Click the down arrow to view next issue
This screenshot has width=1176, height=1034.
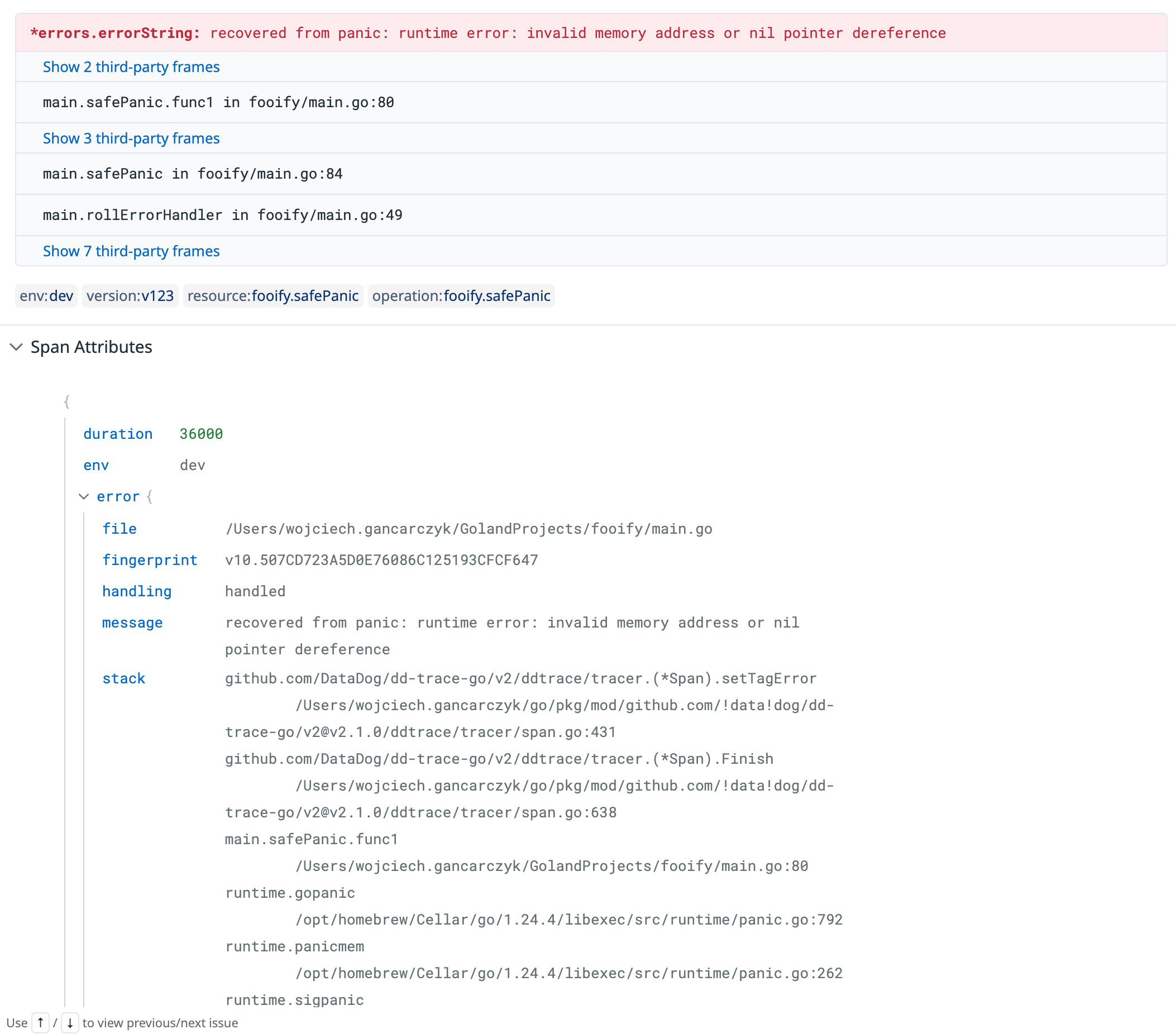pos(70,1023)
